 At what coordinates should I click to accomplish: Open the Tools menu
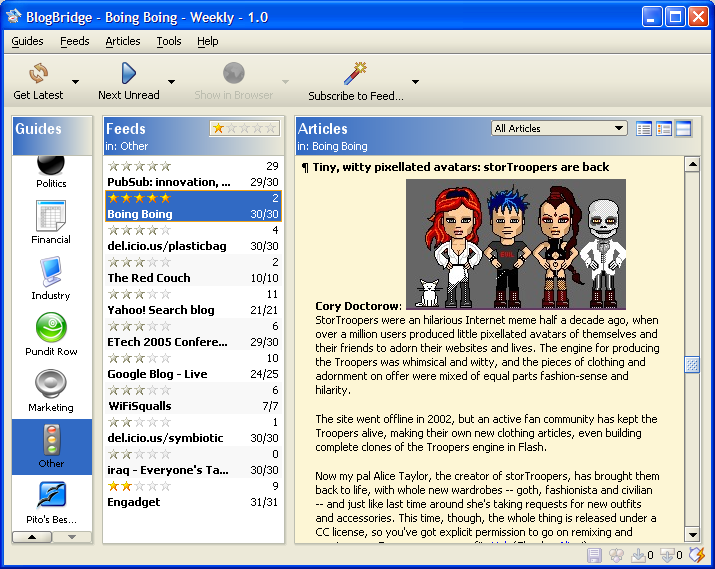[x=169, y=41]
